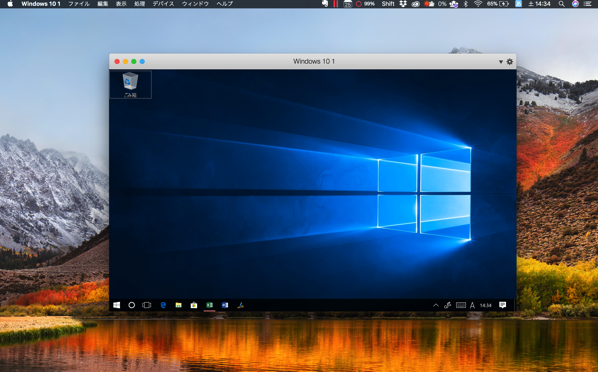Open the Bluetooth menu bar icon
This screenshot has height=372, width=598.
point(466,4)
